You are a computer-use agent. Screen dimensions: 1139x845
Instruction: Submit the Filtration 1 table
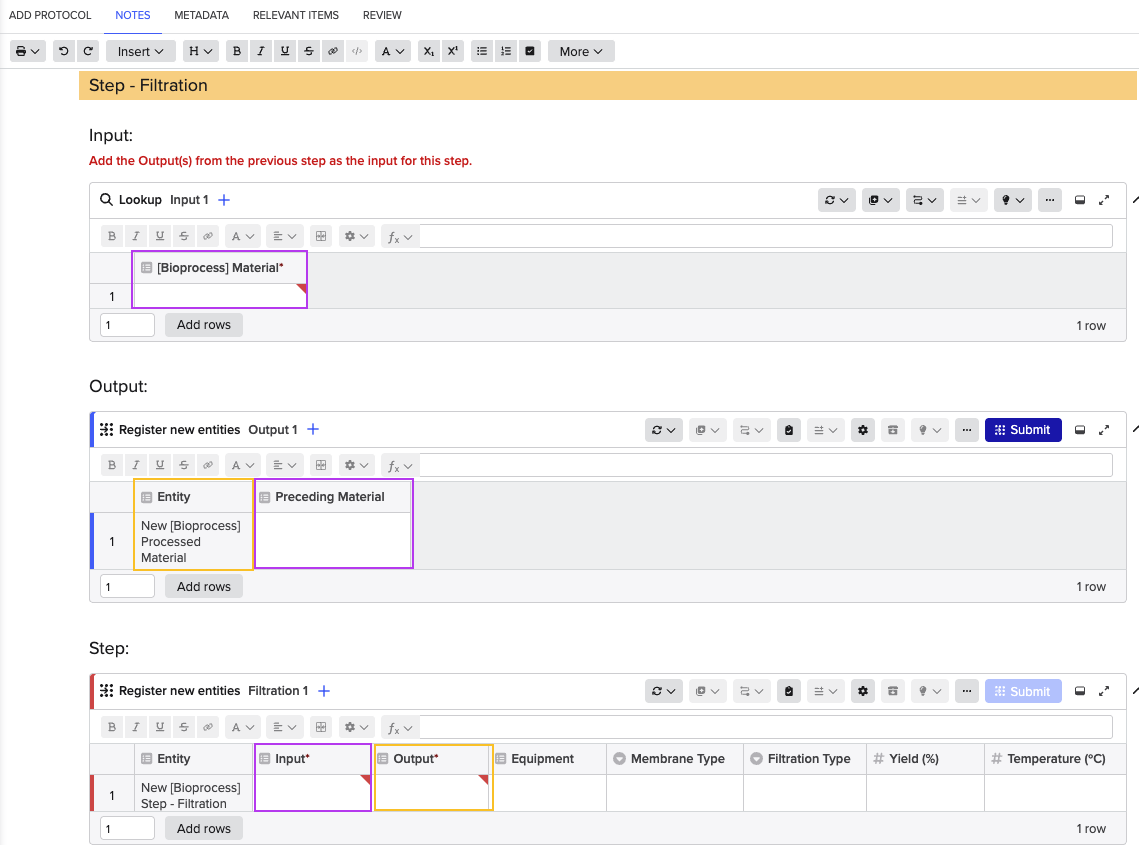coord(1023,691)
